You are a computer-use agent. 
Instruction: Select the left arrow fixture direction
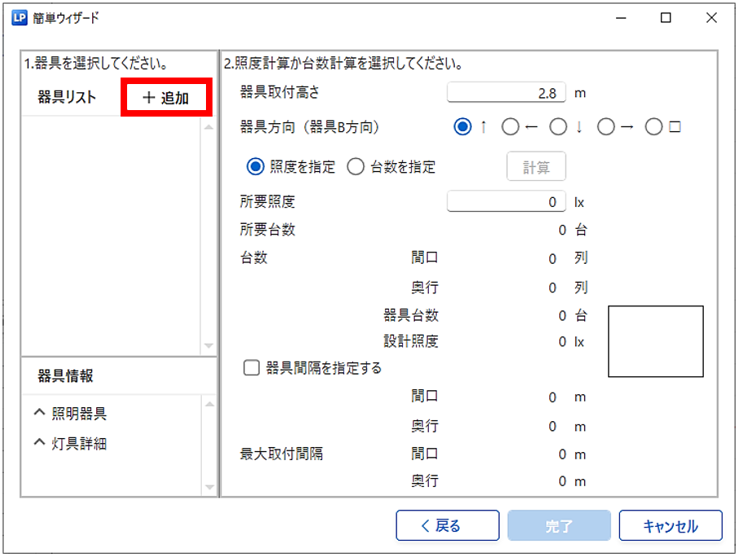coord(510,127)
